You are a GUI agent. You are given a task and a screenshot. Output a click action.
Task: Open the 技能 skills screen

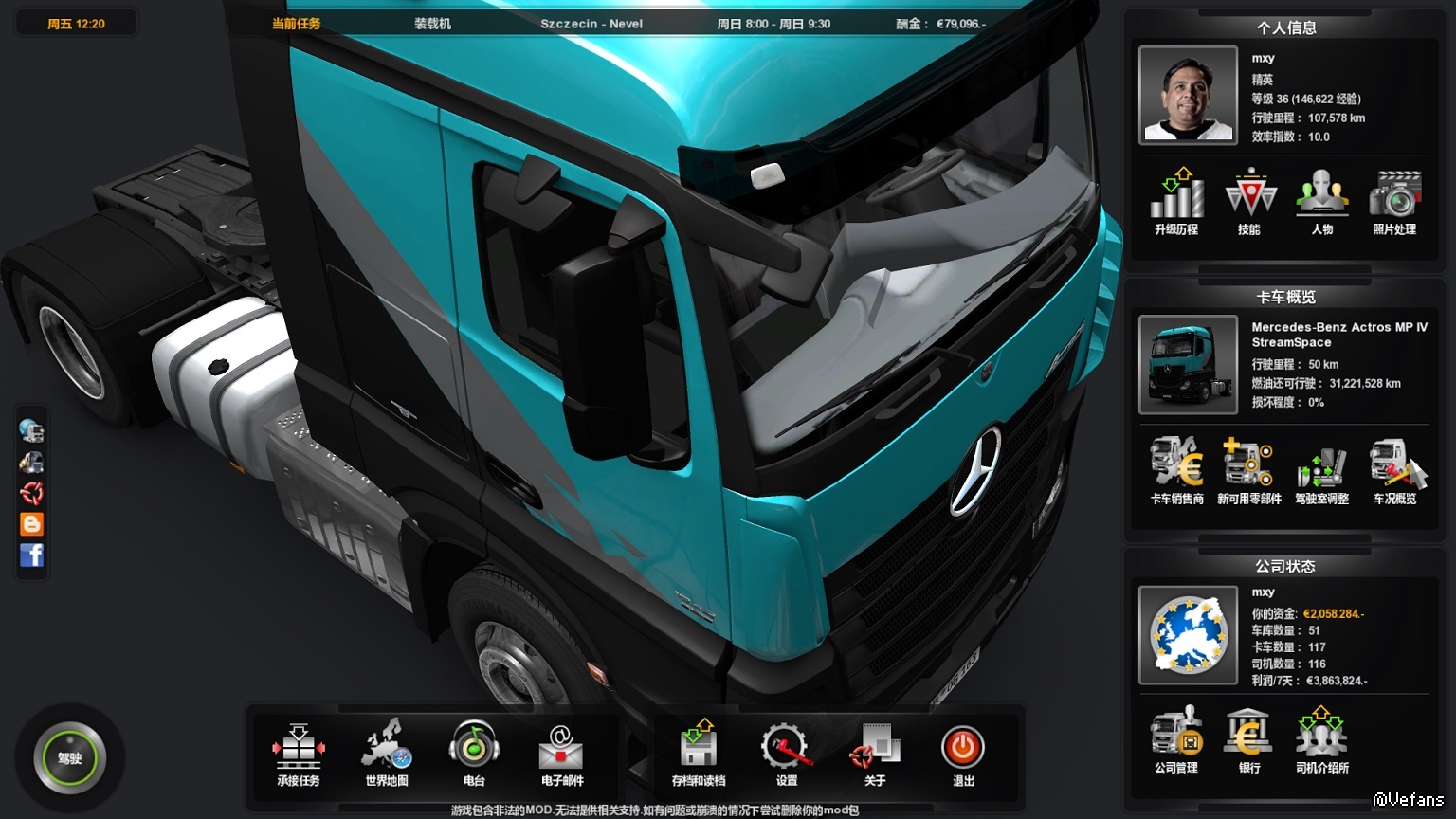[x=1249, y=201]
